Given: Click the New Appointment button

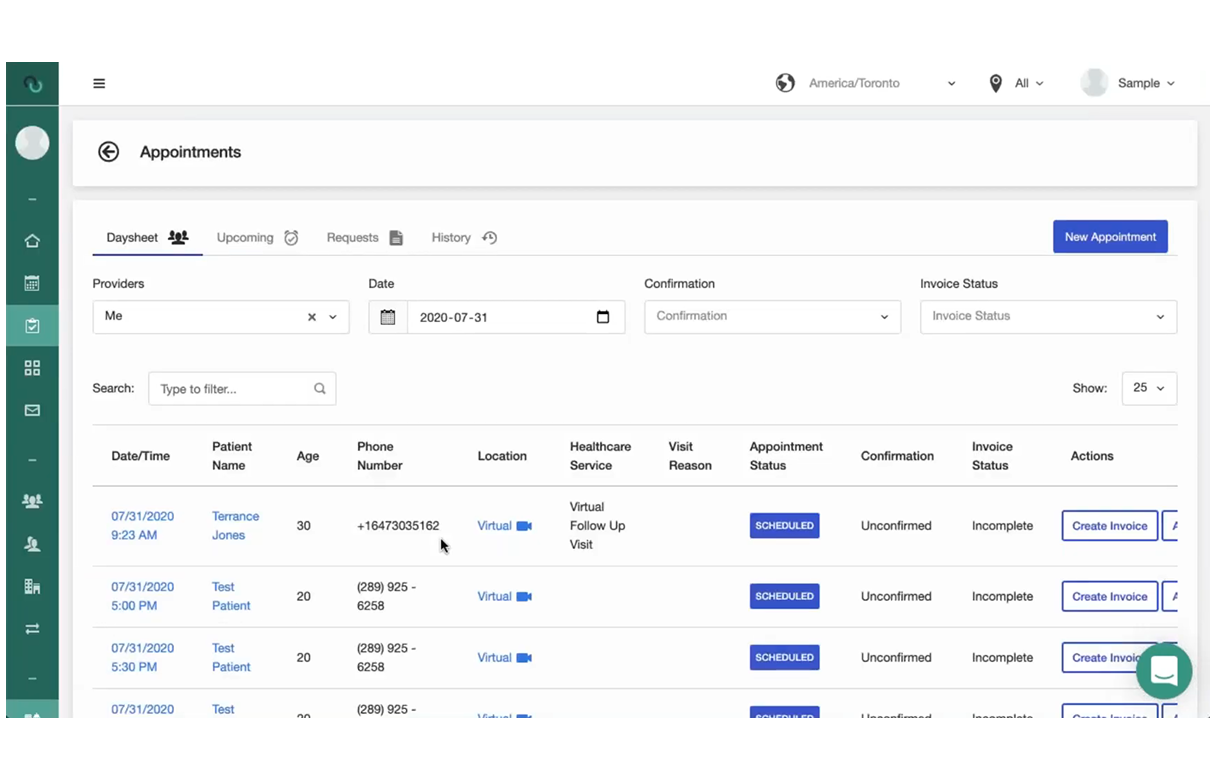Looking at the screenshot, I should pyautogui.click(x=1110, y=237).
